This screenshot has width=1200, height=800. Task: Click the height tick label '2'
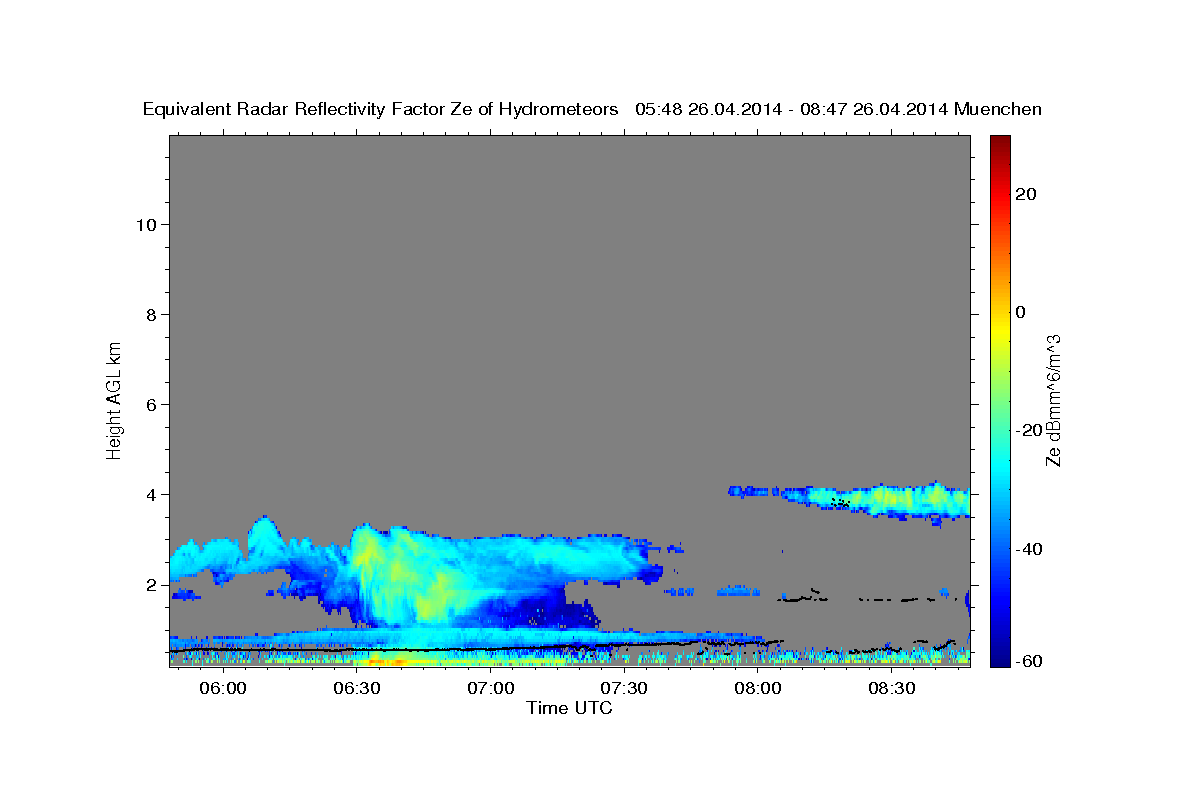coord(151,584)
